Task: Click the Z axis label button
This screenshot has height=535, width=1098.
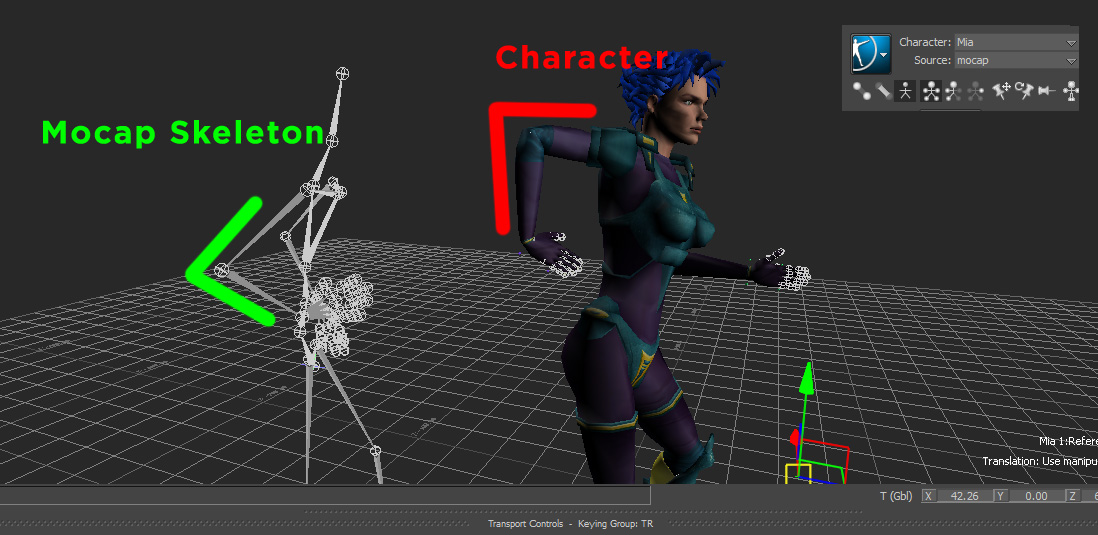Action: click(1072, 496)
